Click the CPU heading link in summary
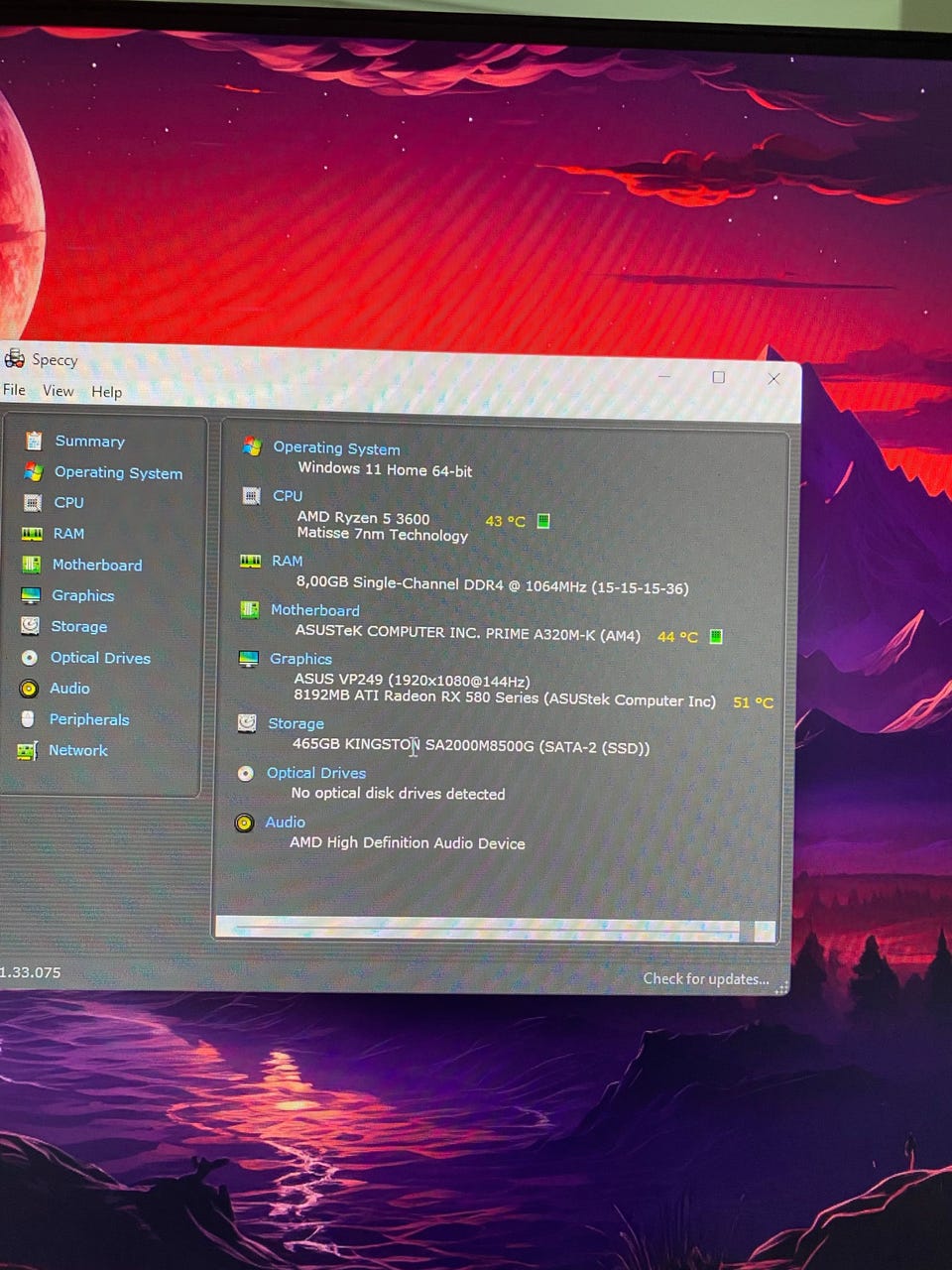Viewport: 952px width, 1270px height. coord(288,495)
